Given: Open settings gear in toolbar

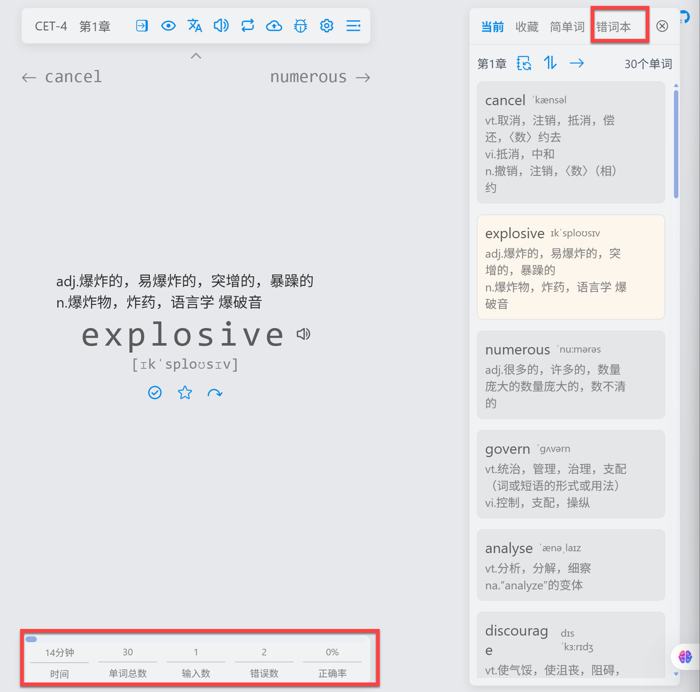Looking at the screenshot, I should [x=327, y=26].
